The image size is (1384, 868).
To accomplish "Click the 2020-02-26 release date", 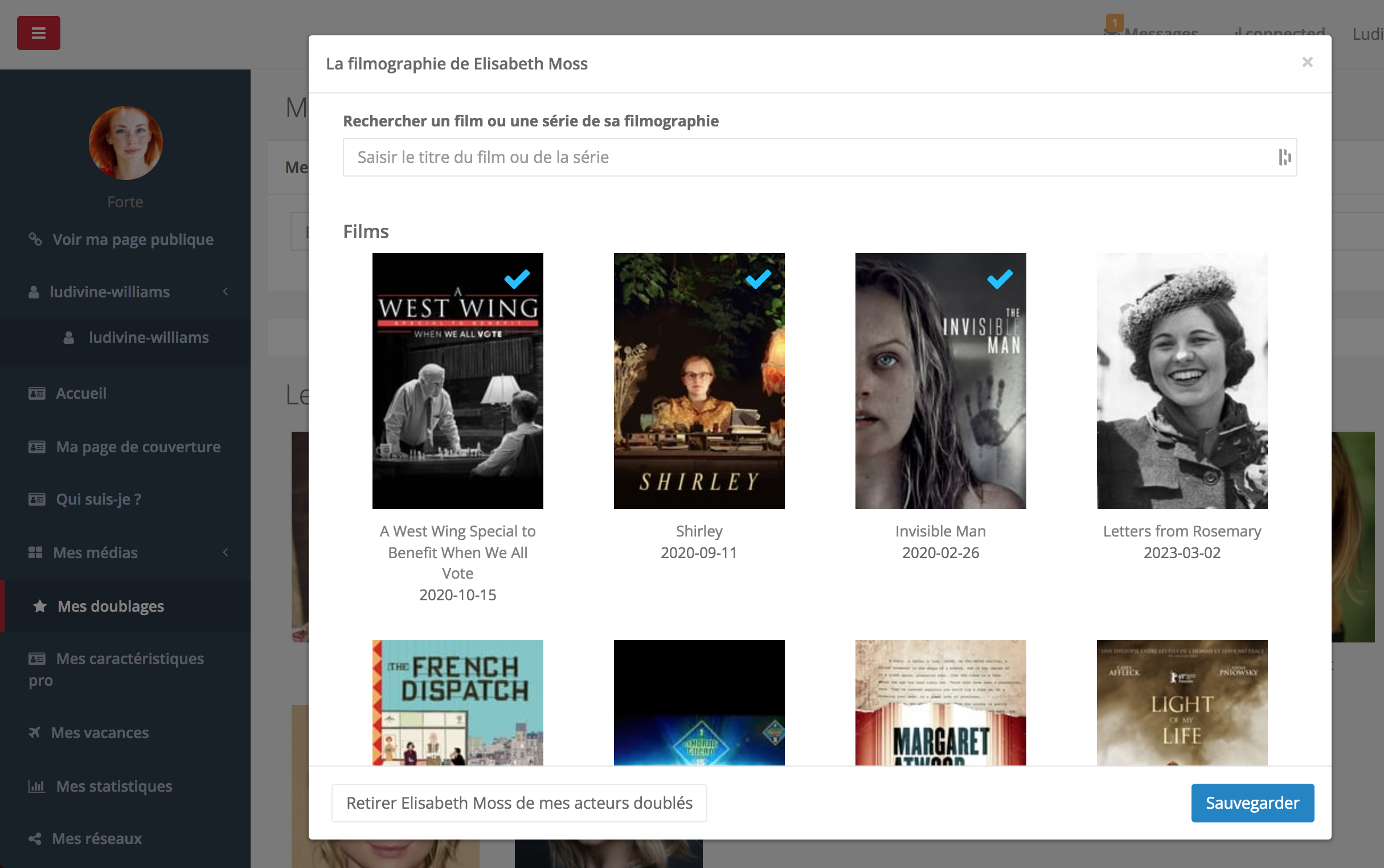I will (940, 553).
